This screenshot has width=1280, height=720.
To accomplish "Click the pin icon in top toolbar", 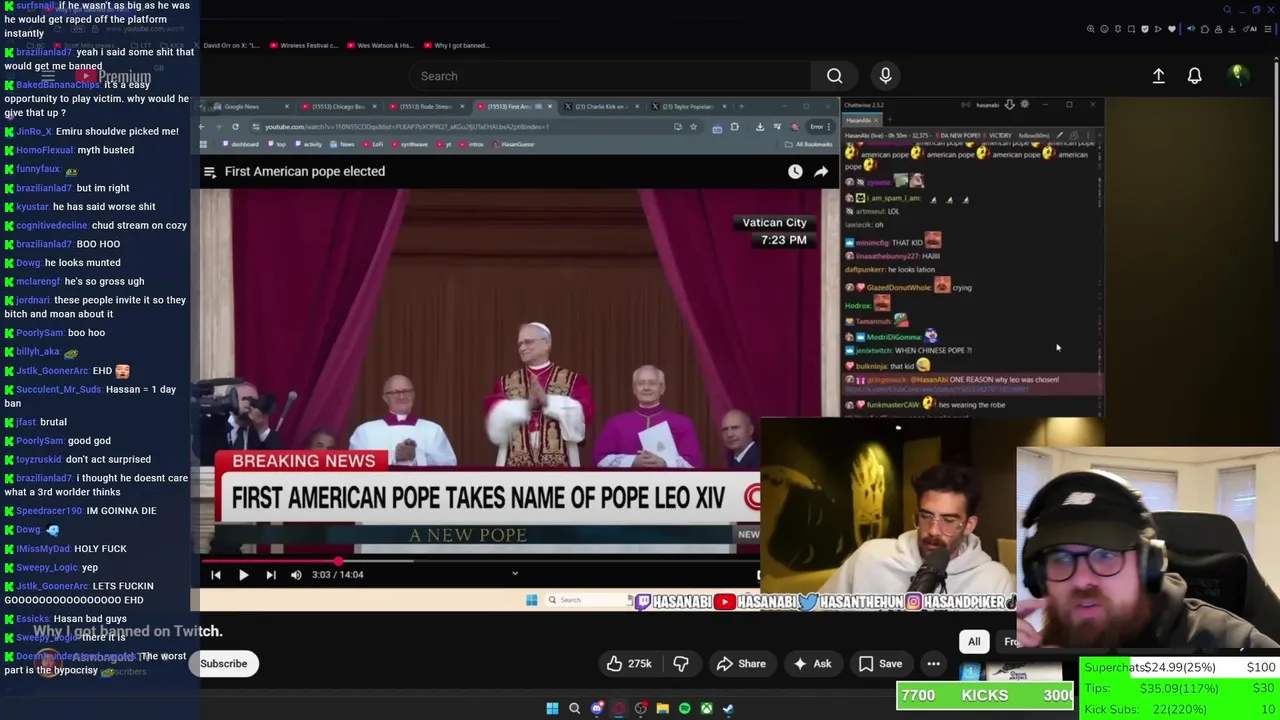I will pyautogui.click(x=1118, y=29).
